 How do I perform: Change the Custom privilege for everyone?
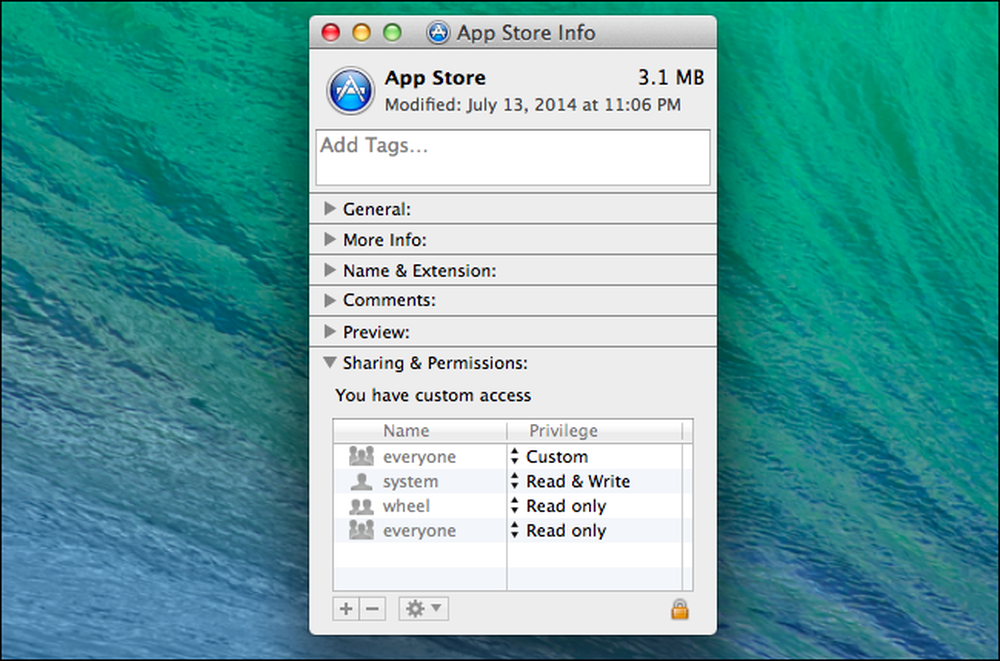click(550, 456)
